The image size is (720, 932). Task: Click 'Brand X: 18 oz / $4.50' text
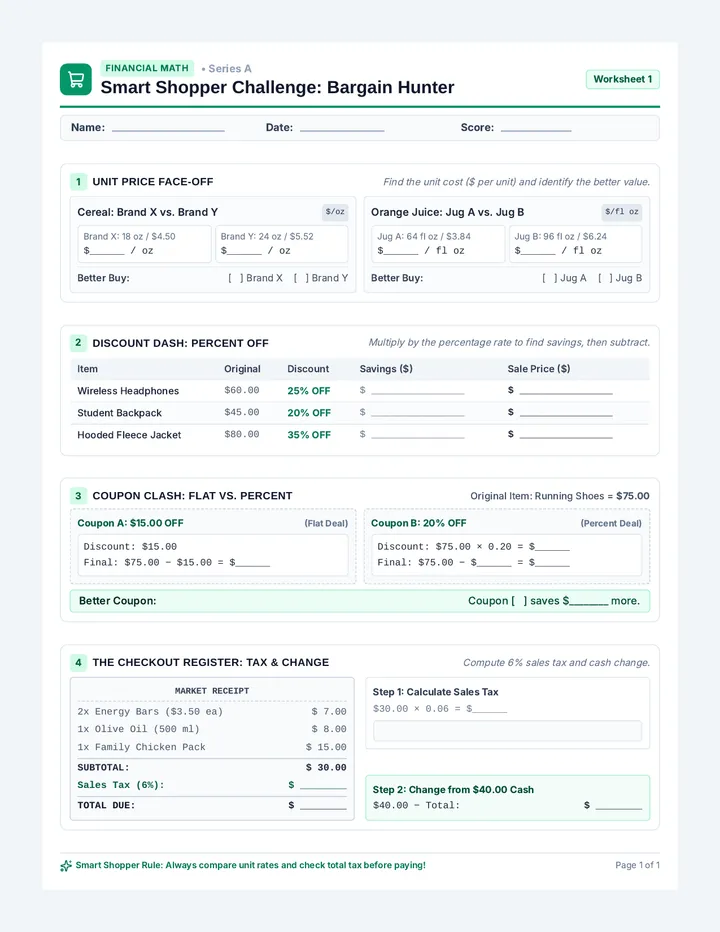129,237
